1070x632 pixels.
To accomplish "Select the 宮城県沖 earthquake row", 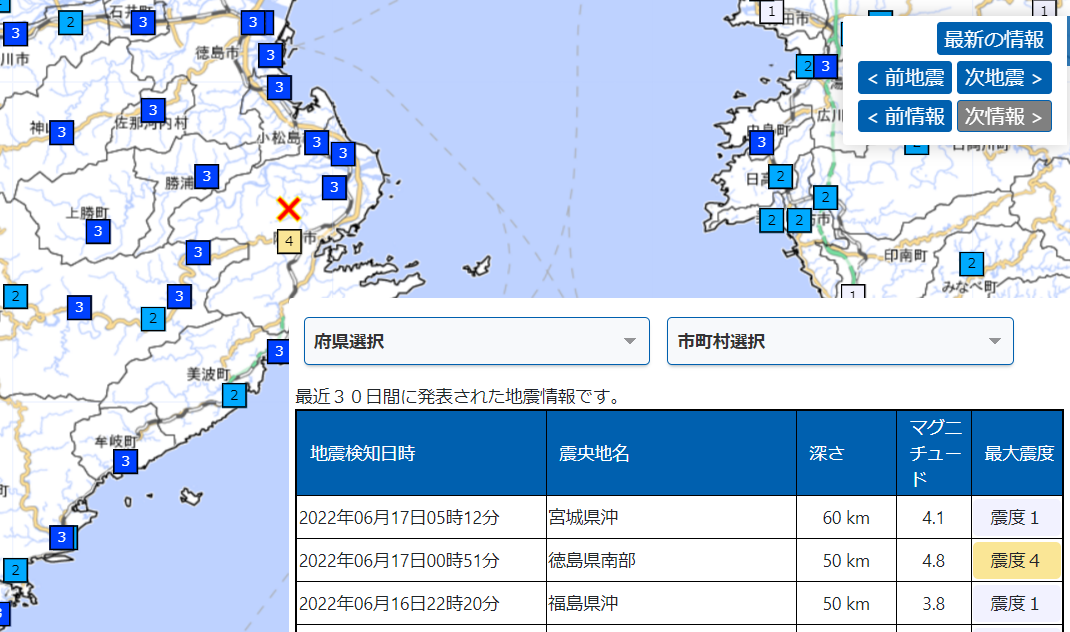I will [x=600, y=517].
